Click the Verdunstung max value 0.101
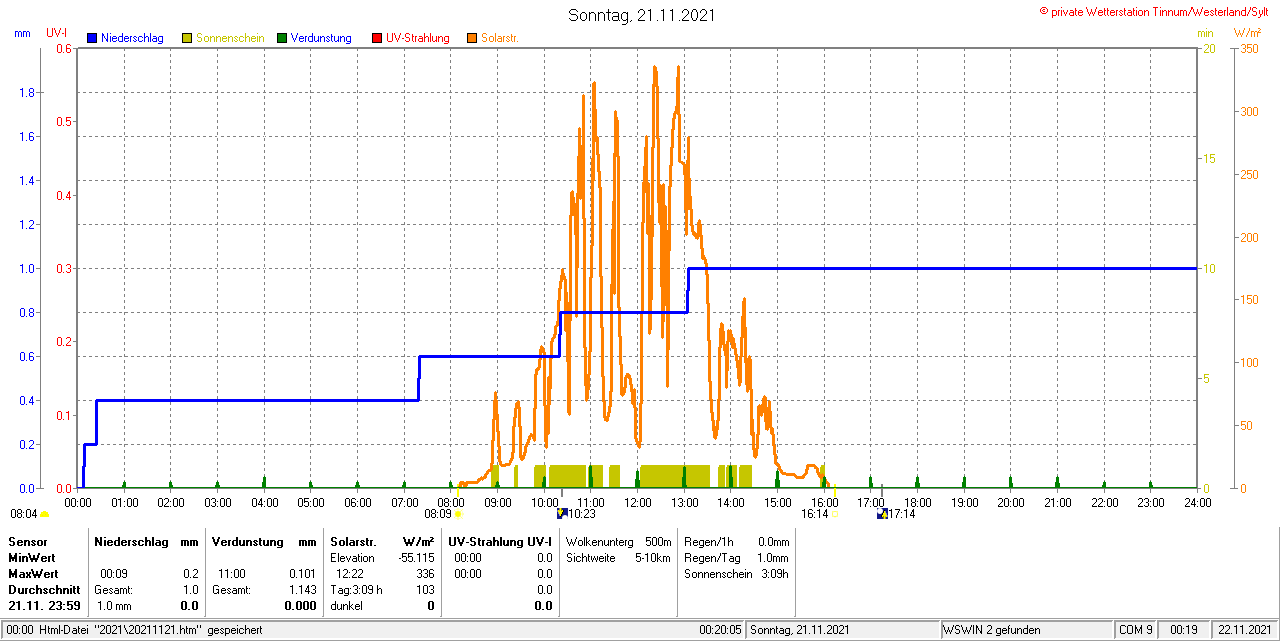This screenshot has width=1280, height=641. [302, 574]
